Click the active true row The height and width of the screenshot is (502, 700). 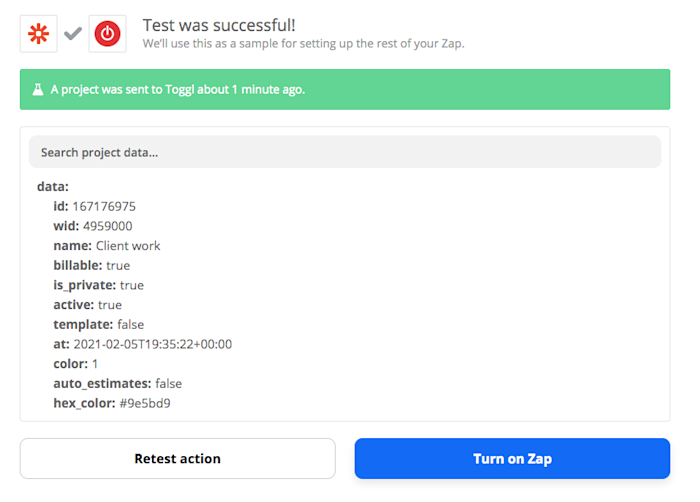[88, 305]
